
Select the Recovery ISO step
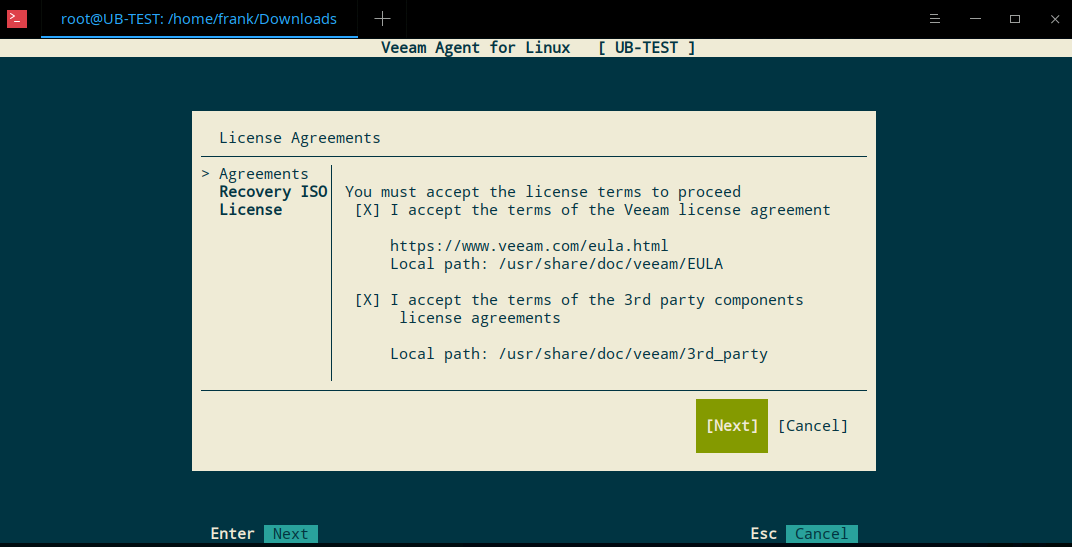coord(273,191)
